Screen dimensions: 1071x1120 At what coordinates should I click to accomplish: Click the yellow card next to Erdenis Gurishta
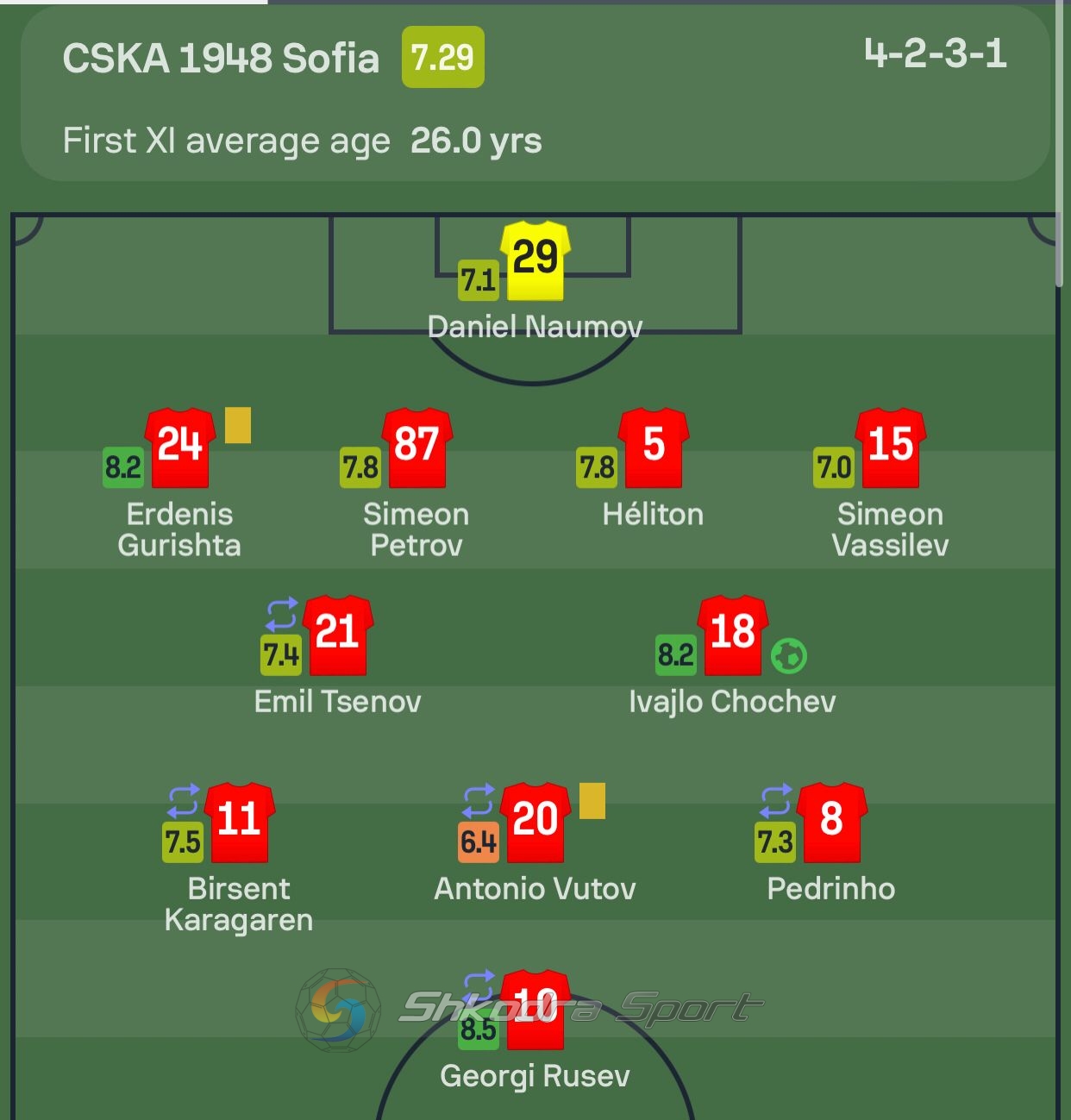(x=238, y=425)
